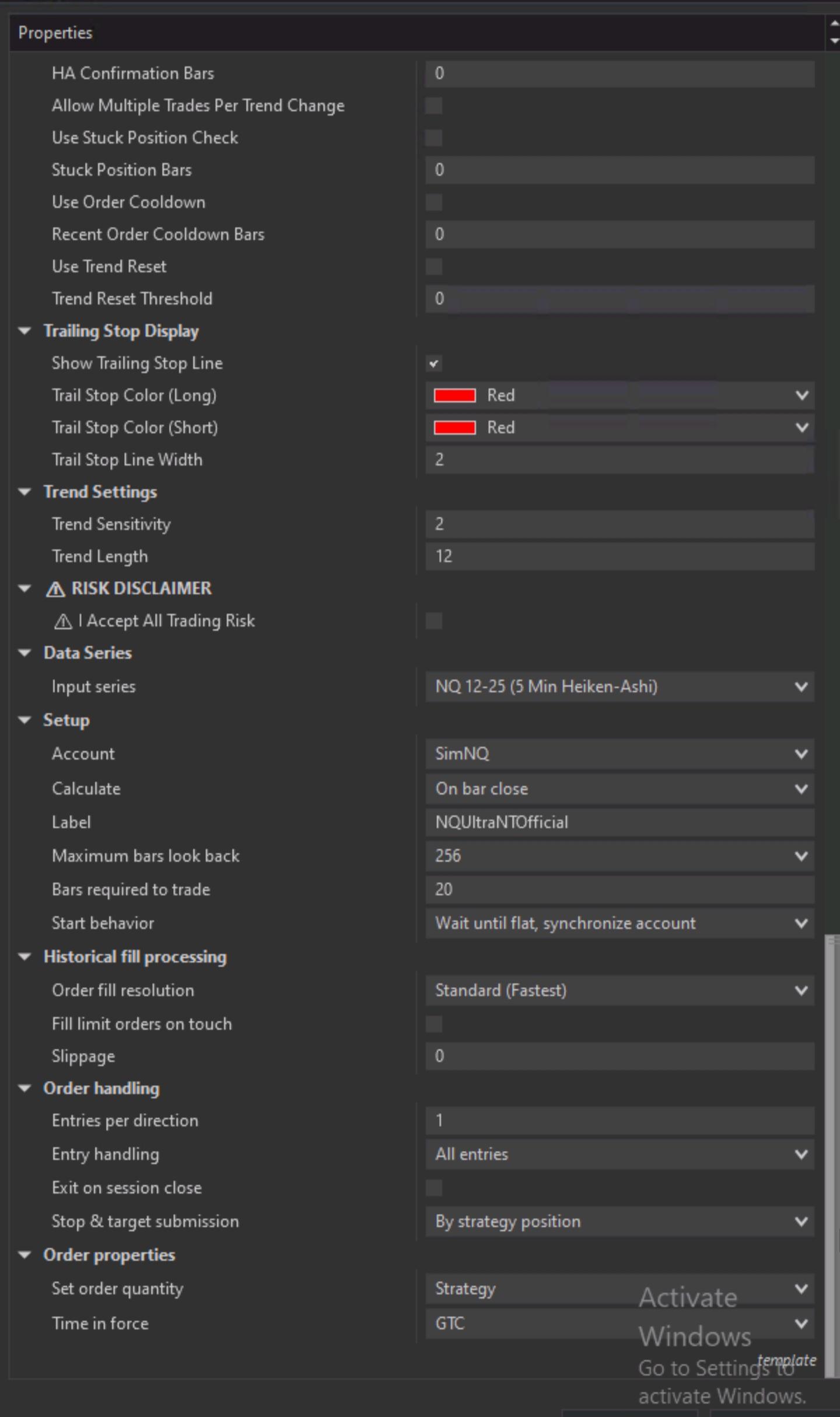Click the vertical scrollbar thumb
Screen dimensions: 840x1417
tap(831, 1155)
